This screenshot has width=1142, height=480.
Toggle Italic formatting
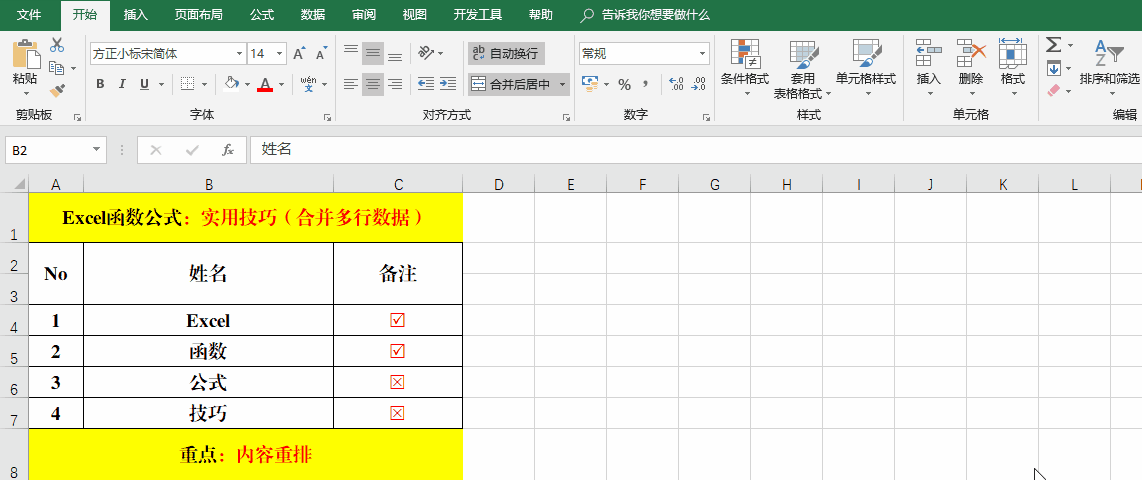tap(123, 84)
